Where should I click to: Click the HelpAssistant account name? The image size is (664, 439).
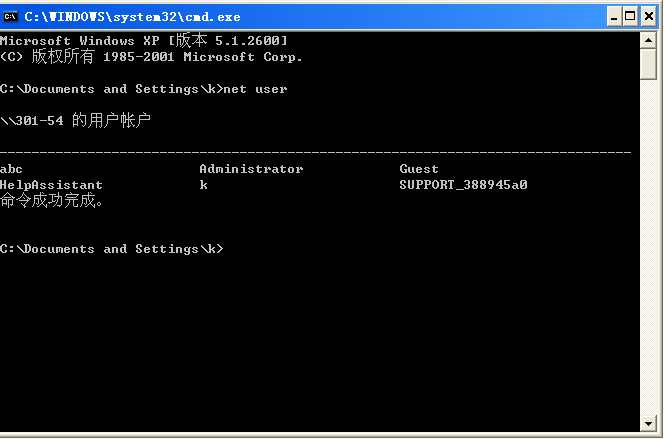[51, 185]
